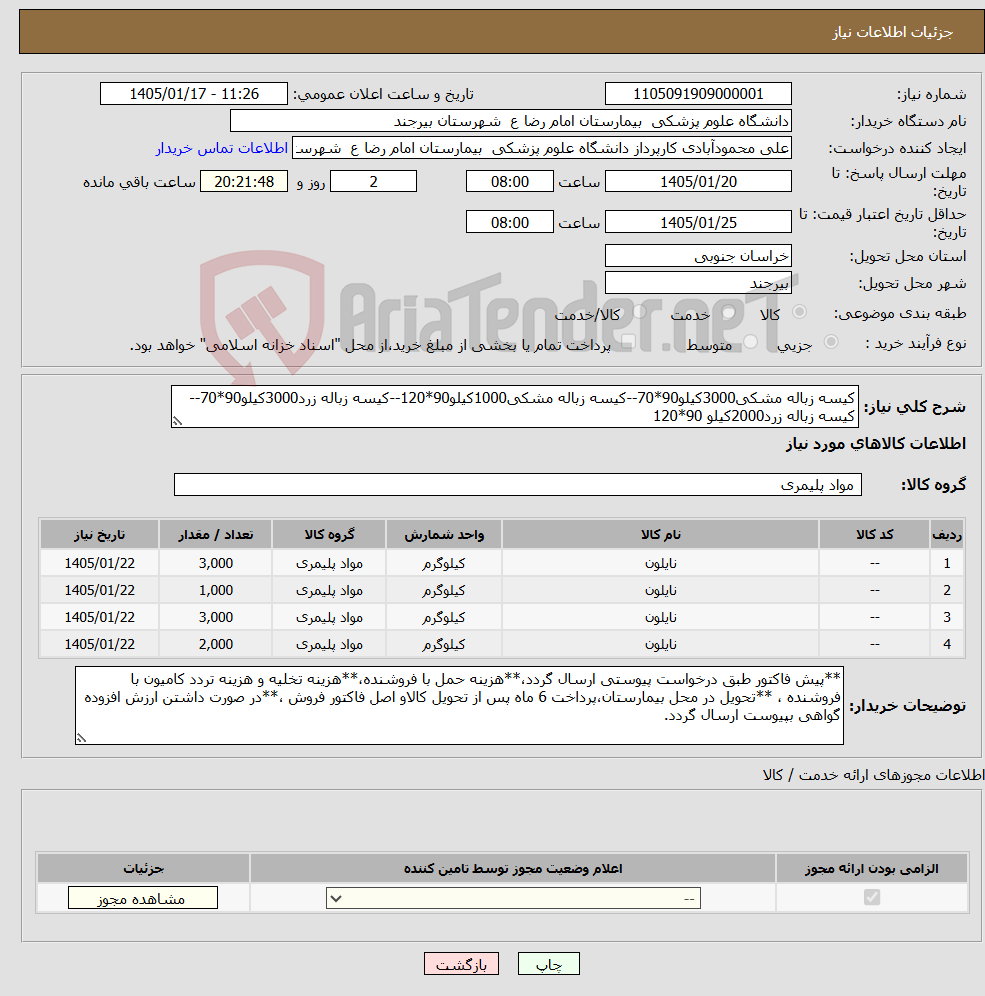Click مواد پلیمری group in row 4
Screen dimensions: 985x996
329,644
